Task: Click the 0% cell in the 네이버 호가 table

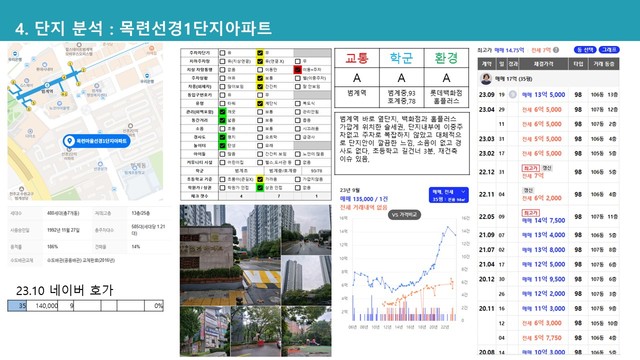Action: (x=154, y=306)
